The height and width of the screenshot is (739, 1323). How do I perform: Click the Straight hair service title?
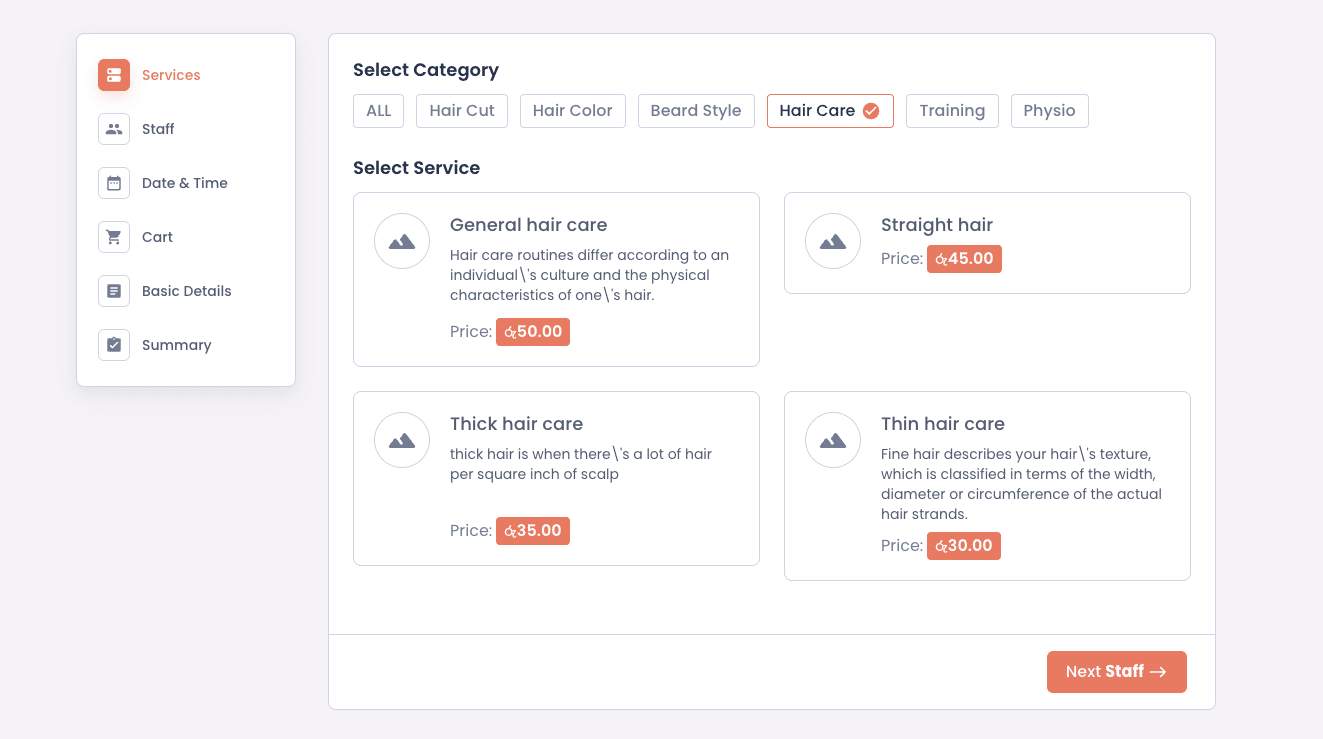pos(937,225)
